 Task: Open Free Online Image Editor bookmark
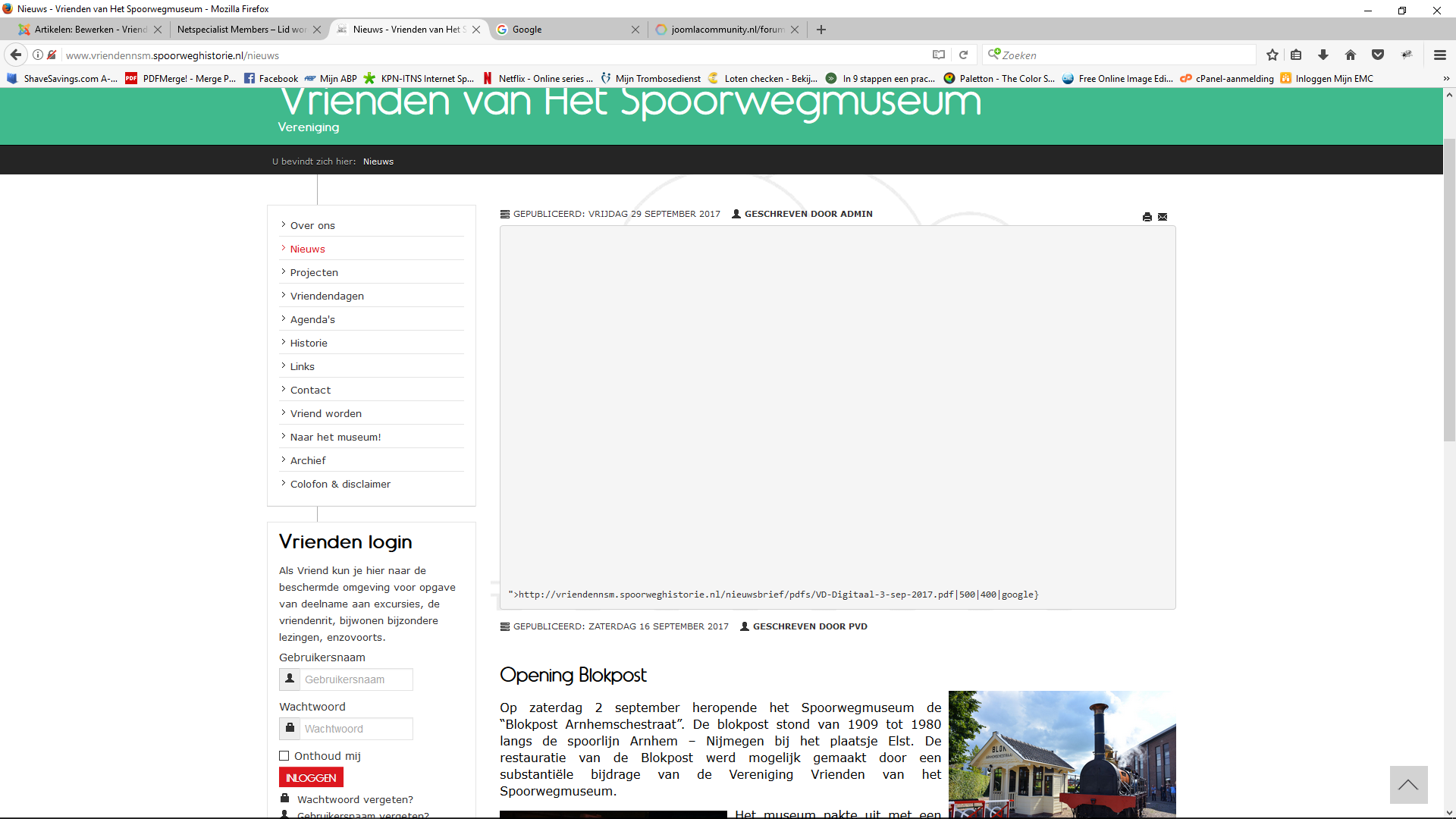(x=1118, y=78)
